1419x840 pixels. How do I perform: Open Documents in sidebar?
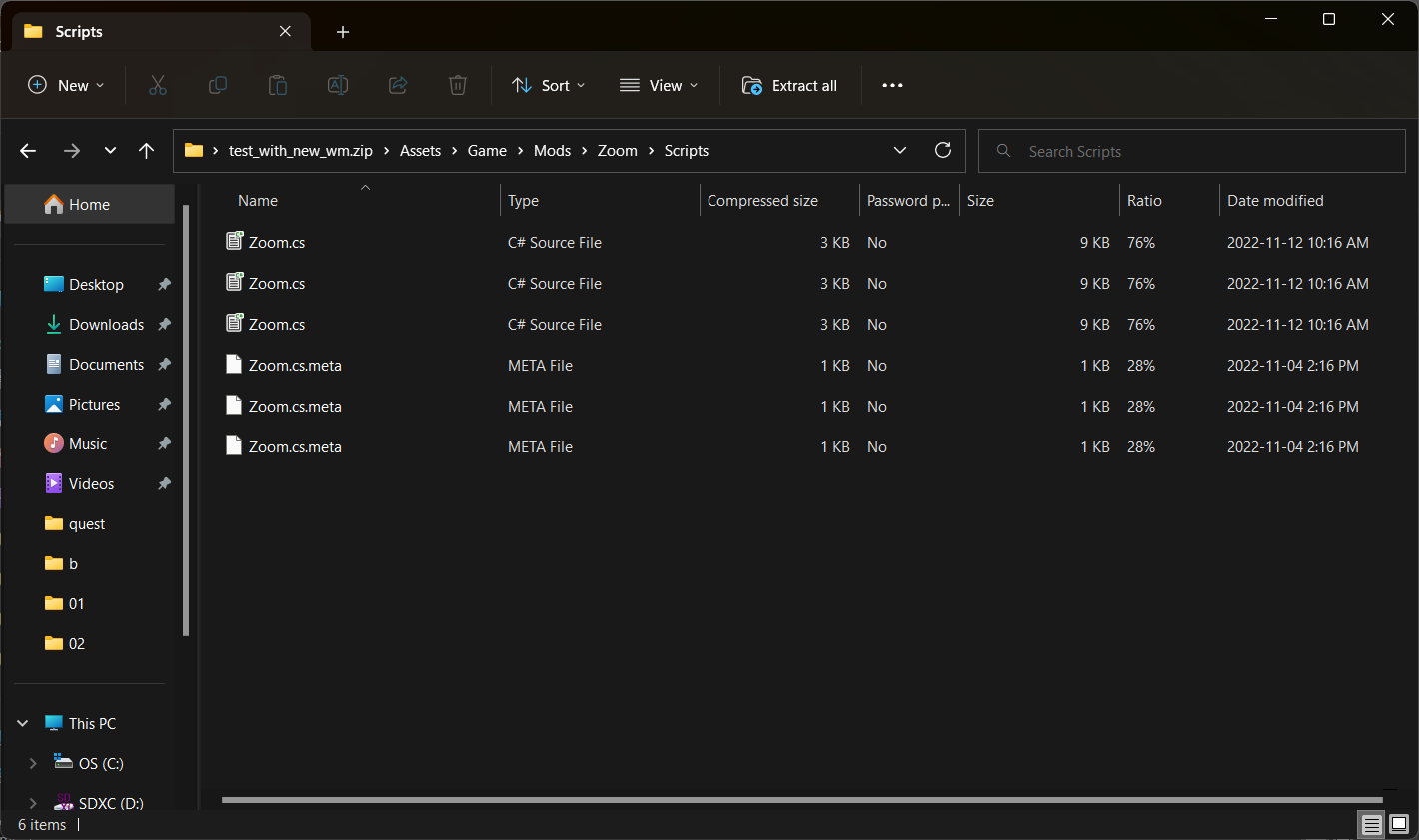point(106,365)
